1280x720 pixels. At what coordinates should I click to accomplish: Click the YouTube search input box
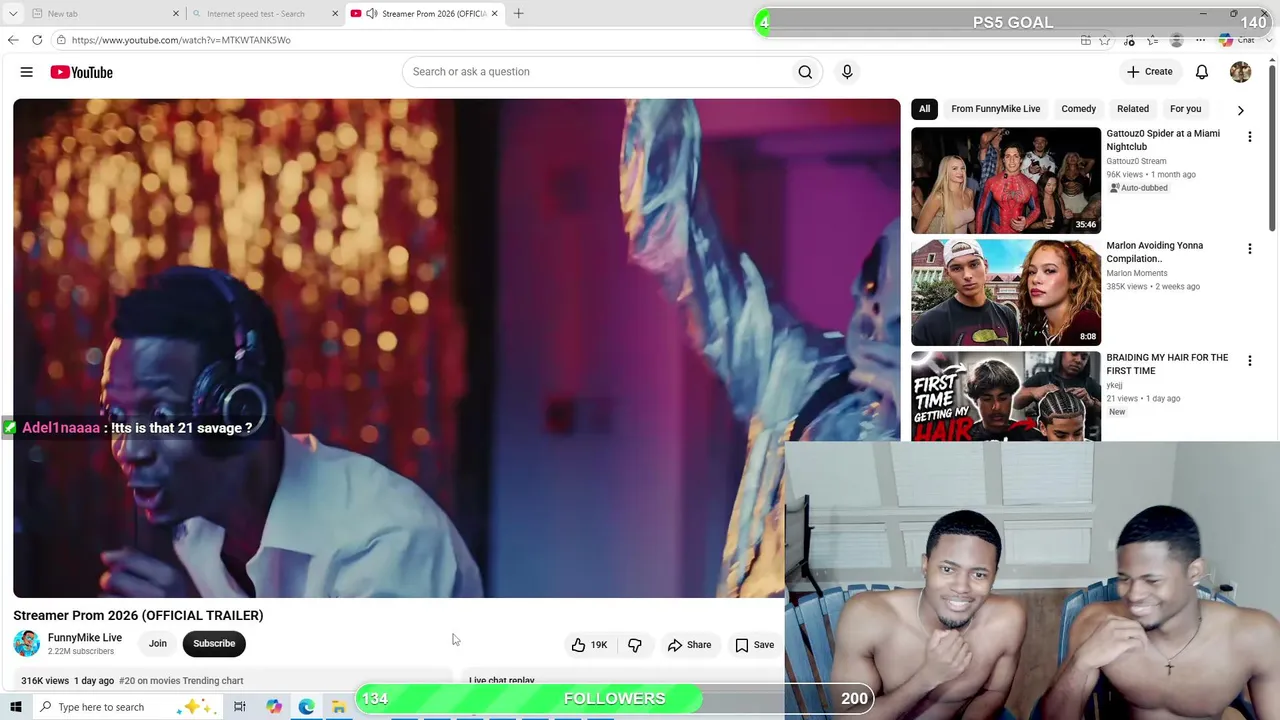click(596, 72)
